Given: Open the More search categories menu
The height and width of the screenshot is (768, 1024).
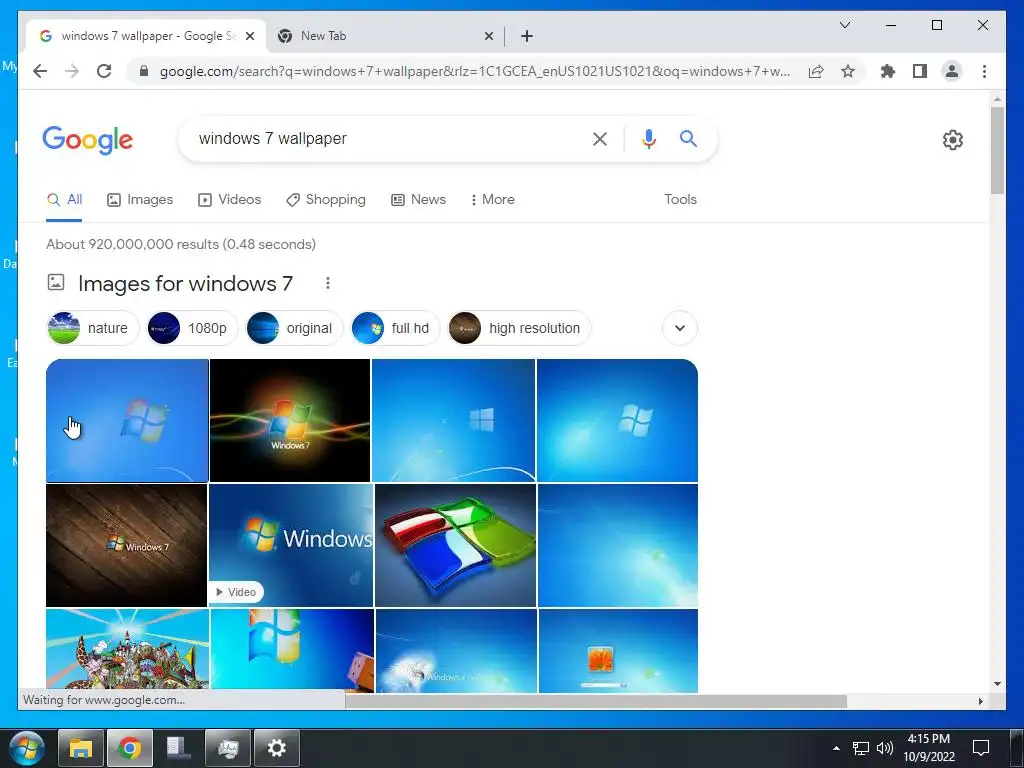Looking at the screenshot, I should 492,199.
